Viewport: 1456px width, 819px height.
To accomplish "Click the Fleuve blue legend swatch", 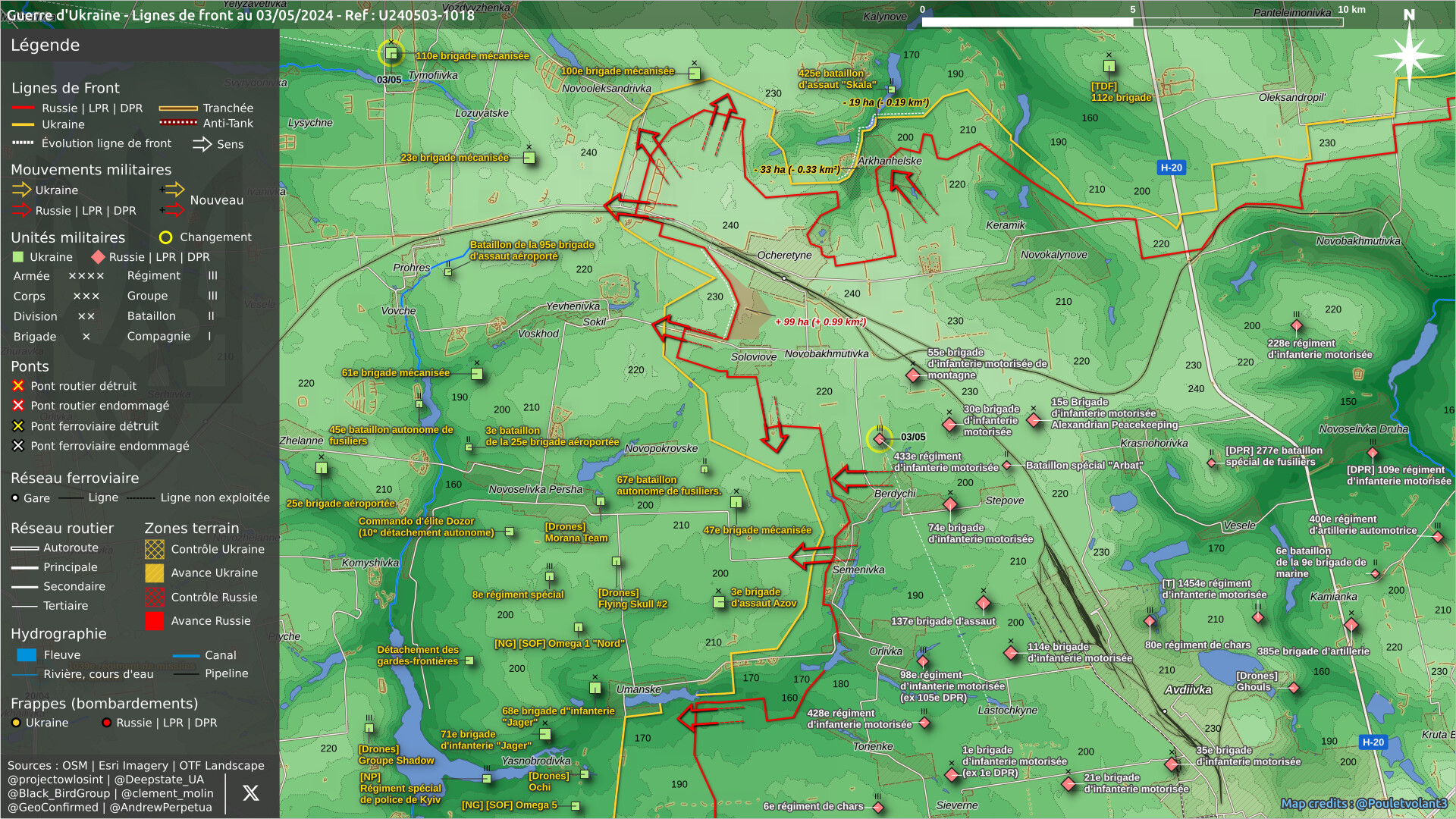I will (27, 655).
